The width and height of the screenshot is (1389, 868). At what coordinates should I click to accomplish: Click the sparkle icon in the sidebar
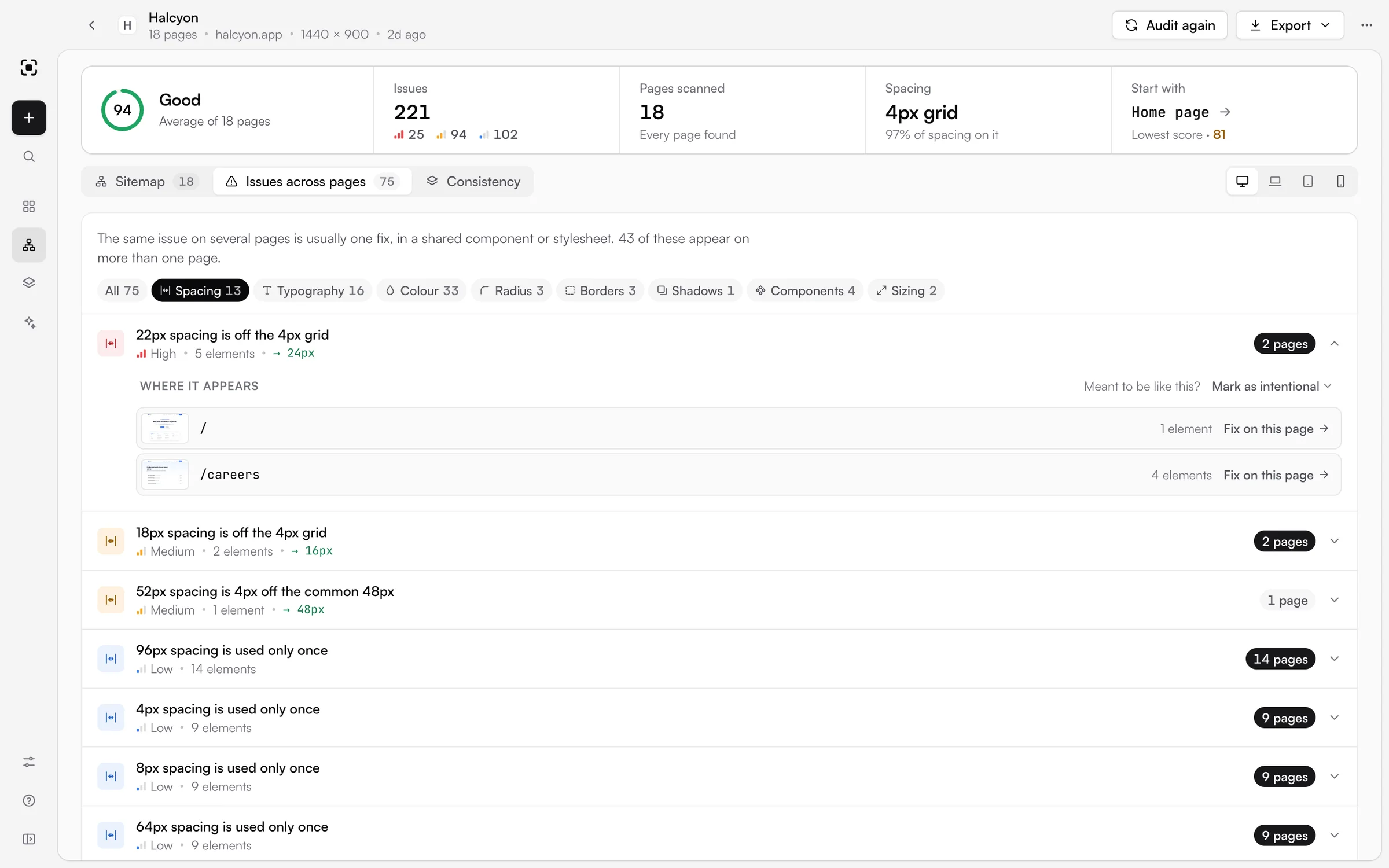[x=29, y=322]
